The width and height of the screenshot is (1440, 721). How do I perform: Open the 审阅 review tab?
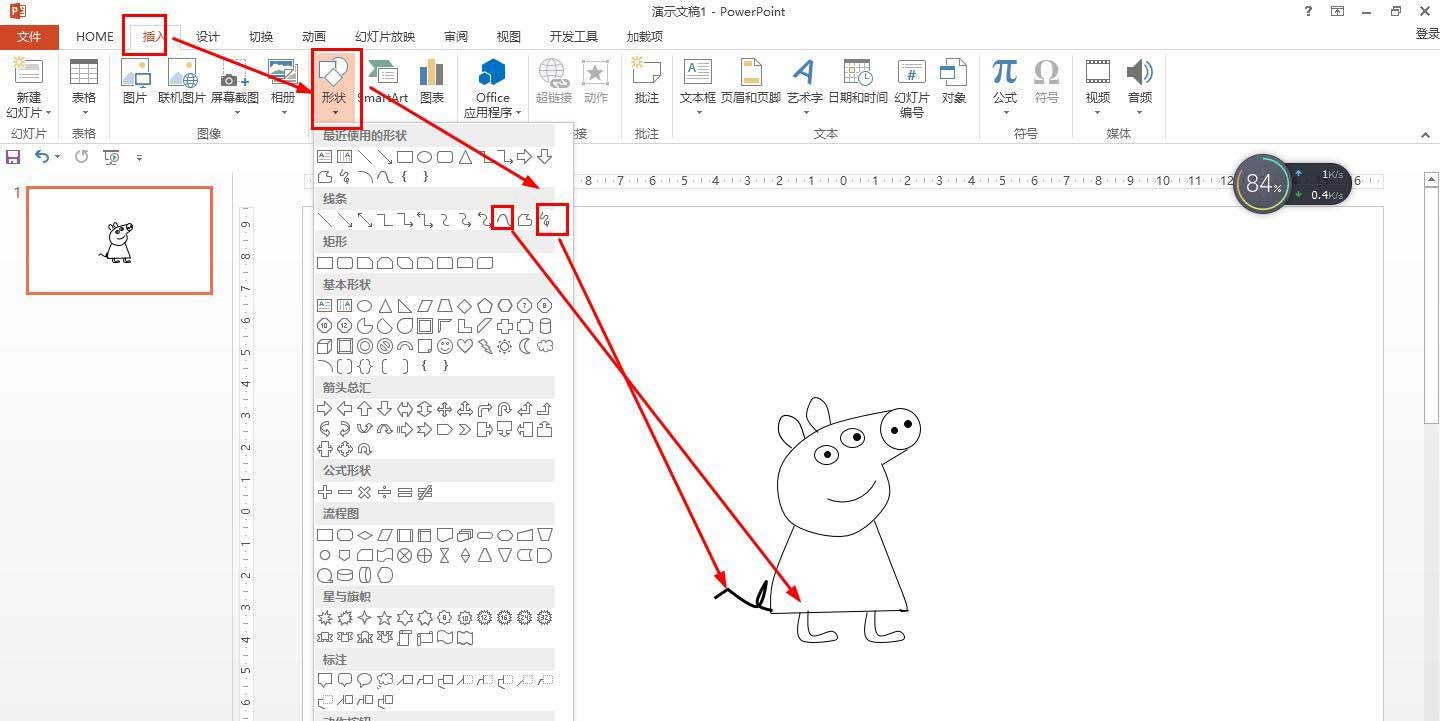(456, 37)
